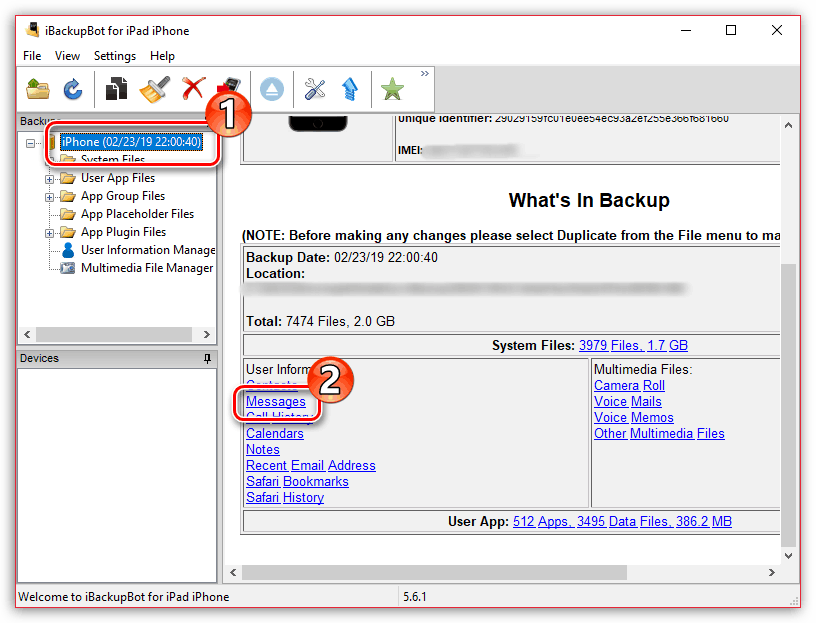The image size is (816, 623).
Task: Click the Multimedia File Manager camera icon
Action: [x=68, y=268]
